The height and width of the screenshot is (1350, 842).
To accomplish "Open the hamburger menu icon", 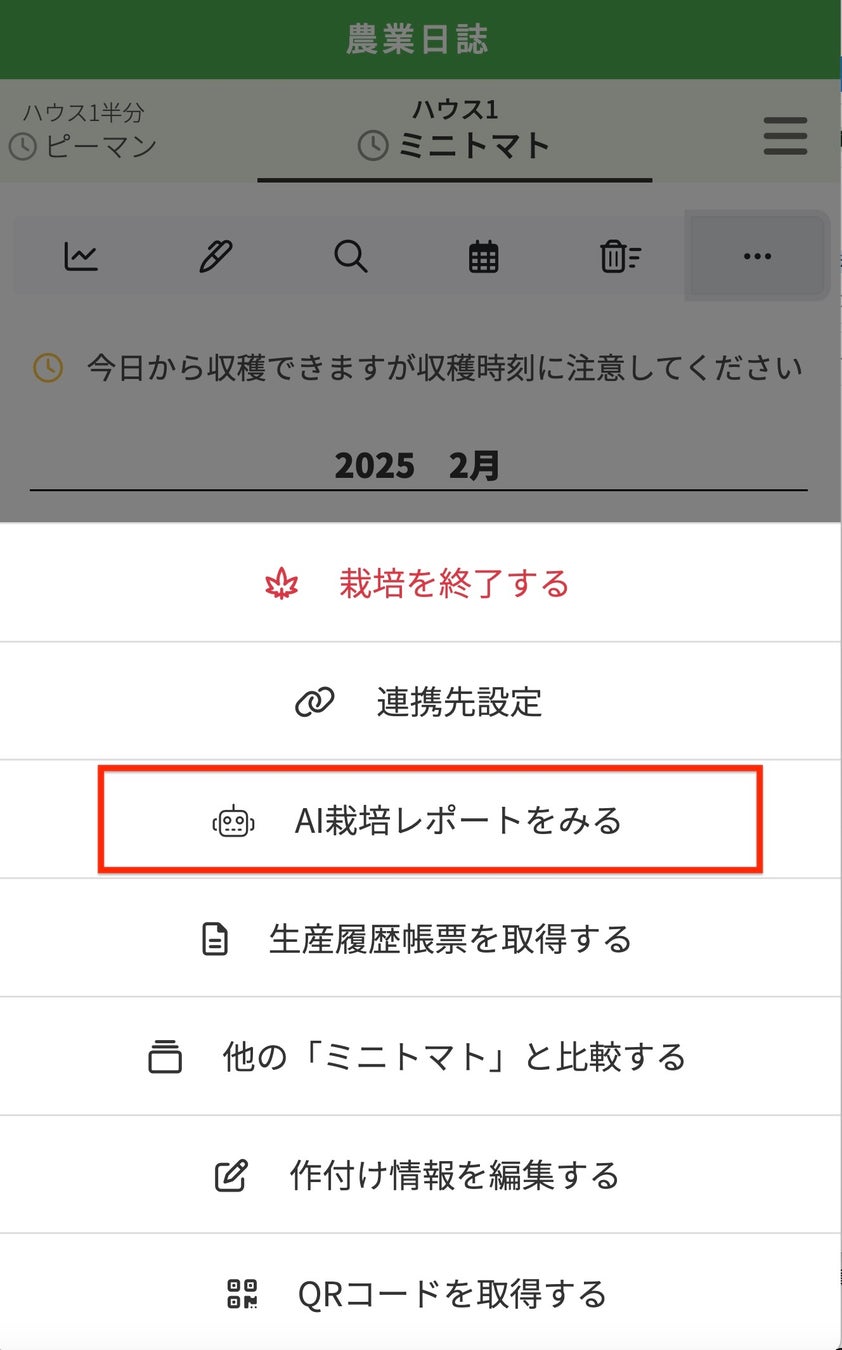I will tap(785, 136).
